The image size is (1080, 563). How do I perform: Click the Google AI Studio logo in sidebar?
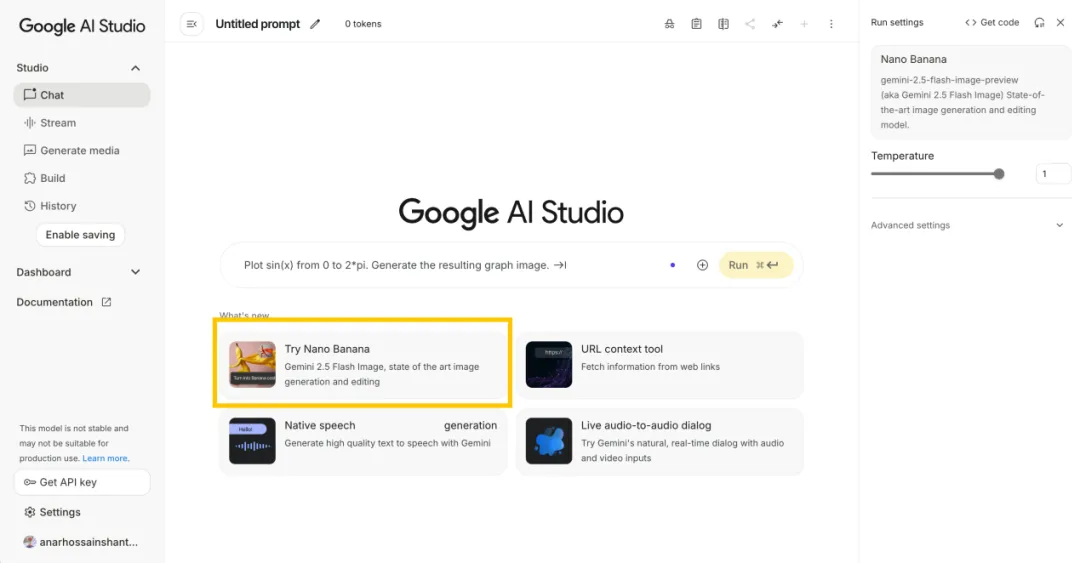[82, 26]
